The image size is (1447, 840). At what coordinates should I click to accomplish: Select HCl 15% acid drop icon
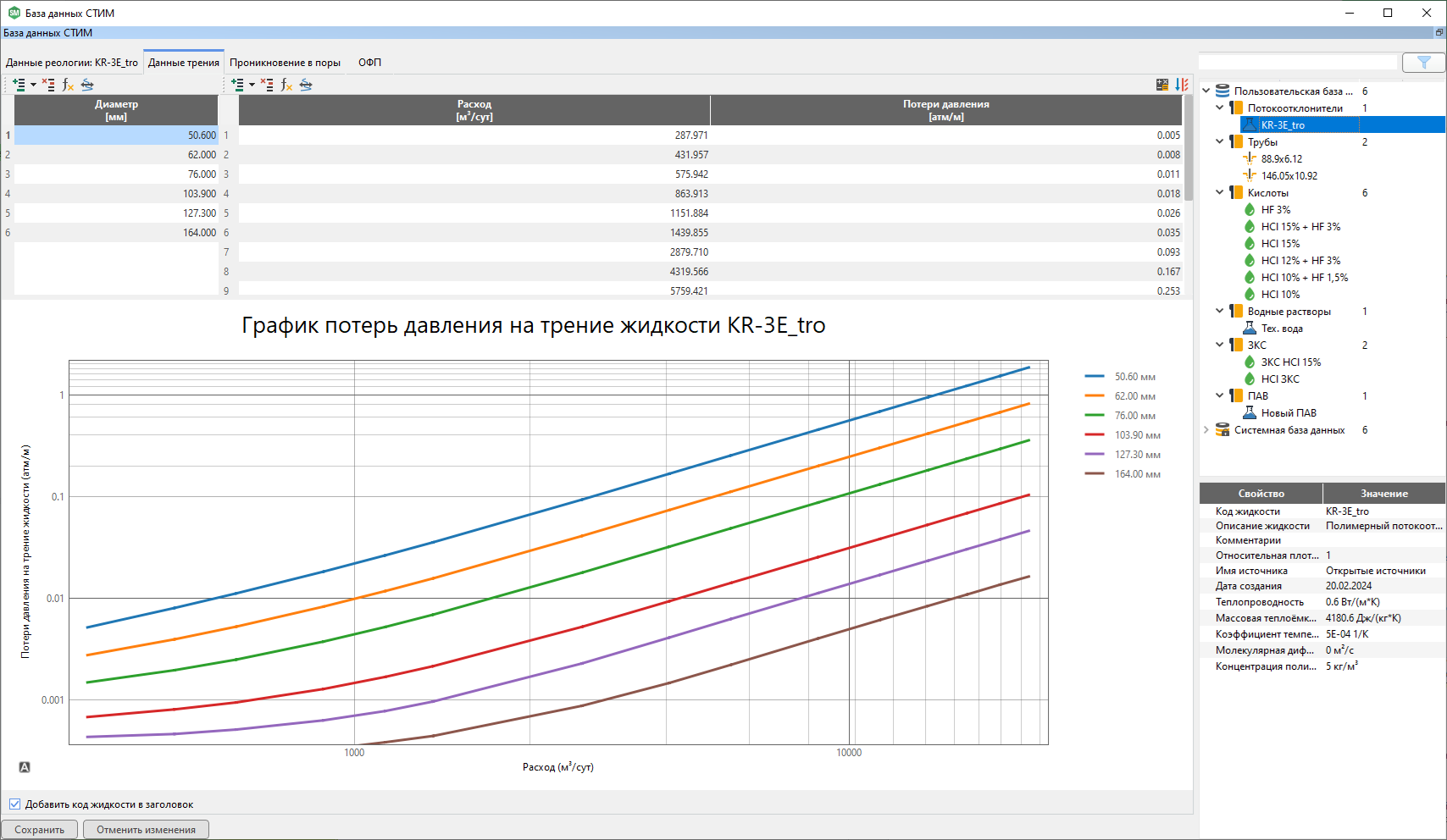[x=1250, y=243]
